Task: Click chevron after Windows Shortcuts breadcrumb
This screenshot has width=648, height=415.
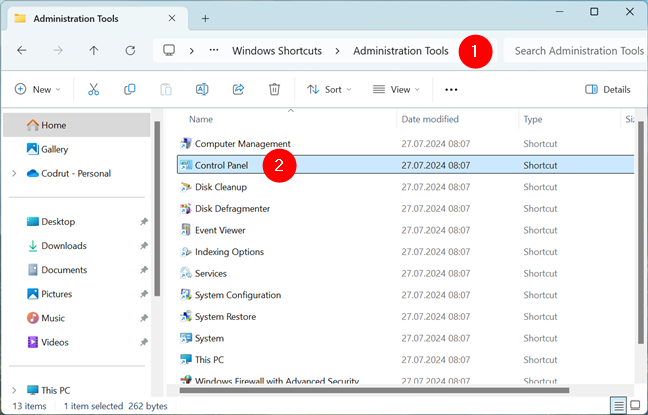Action: (x=338, y=50)
